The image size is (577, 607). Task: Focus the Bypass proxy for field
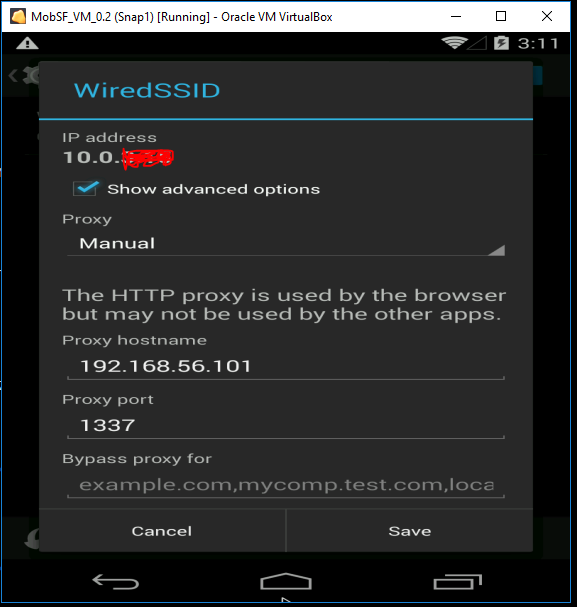(x=286, y=485)
